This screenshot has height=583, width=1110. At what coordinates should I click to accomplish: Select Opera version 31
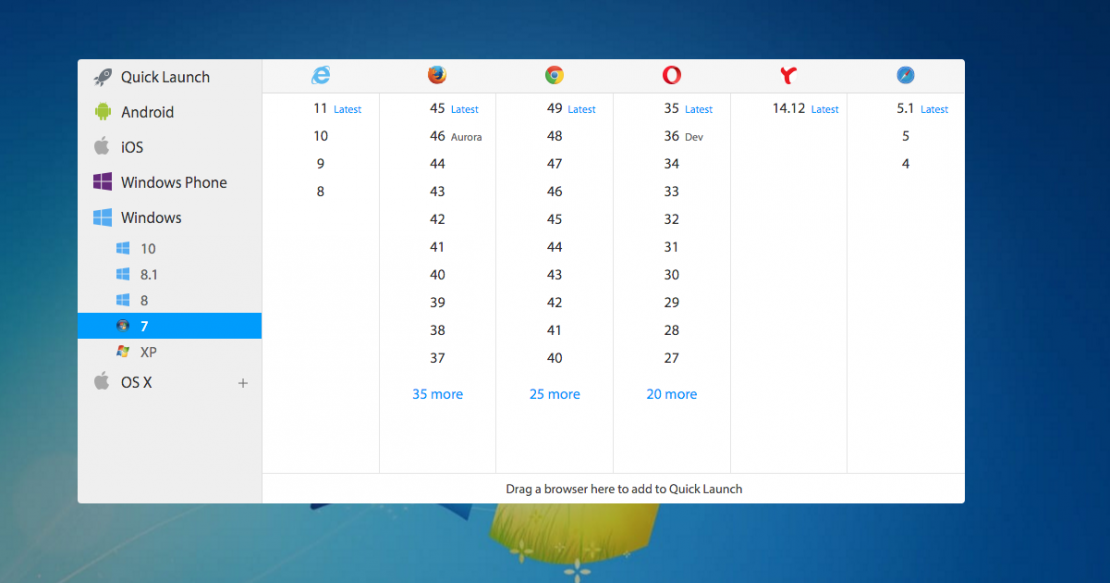coord(672,247)
